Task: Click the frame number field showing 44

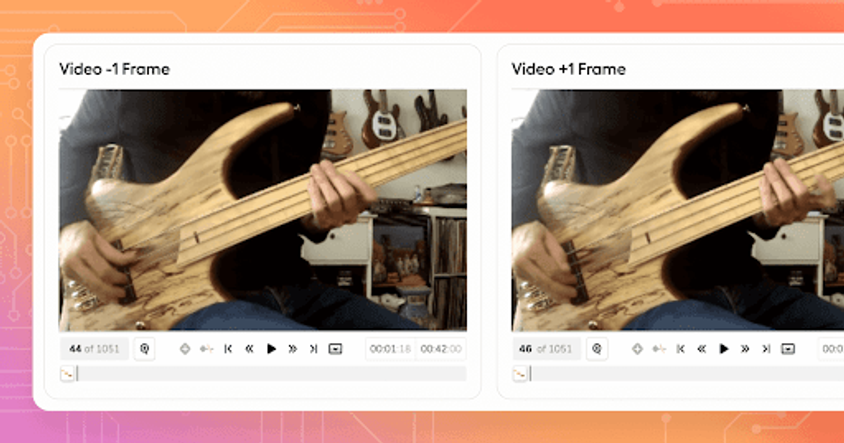Action: (x=94, y=349)
